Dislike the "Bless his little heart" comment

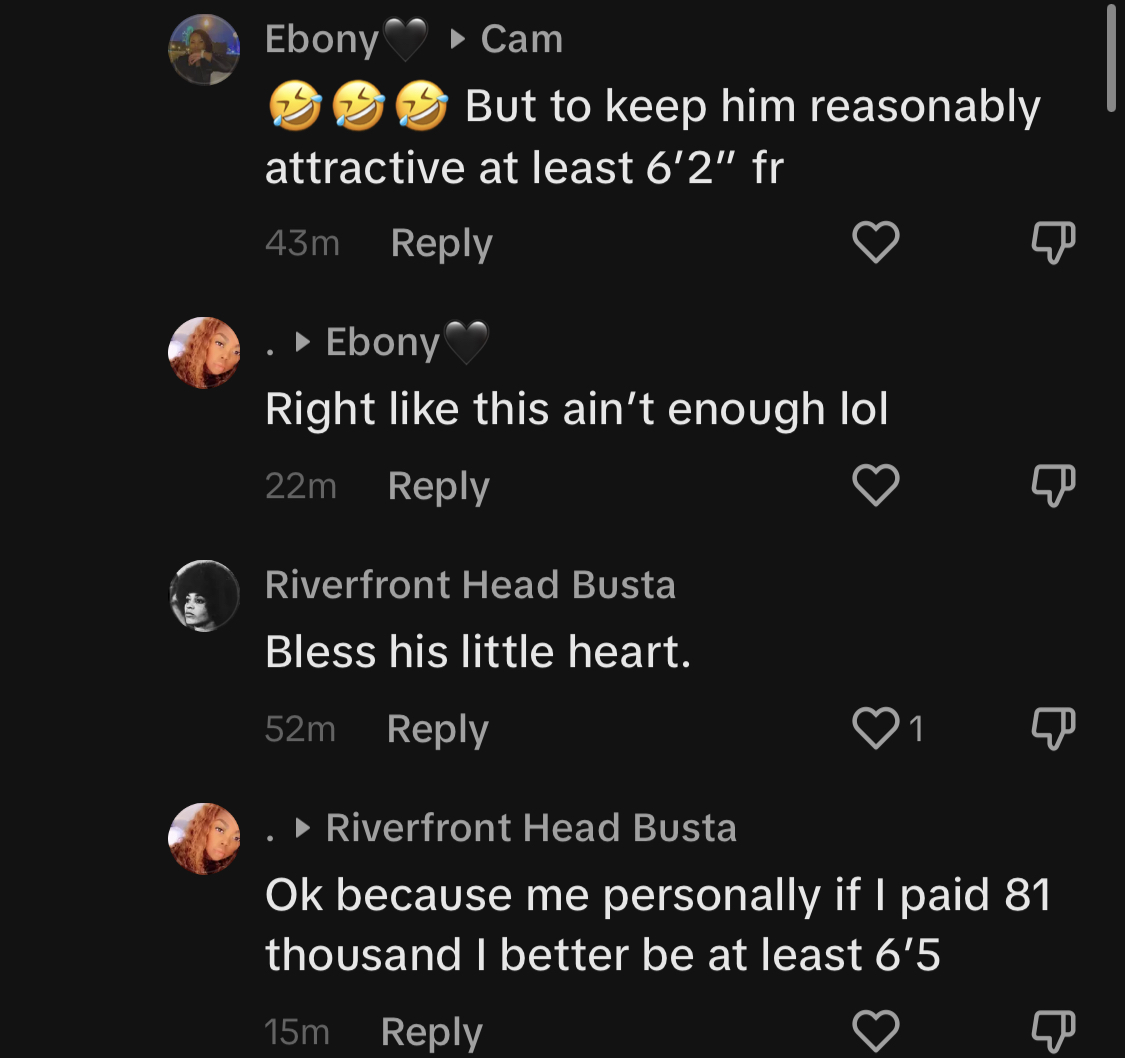(1053, 729)
